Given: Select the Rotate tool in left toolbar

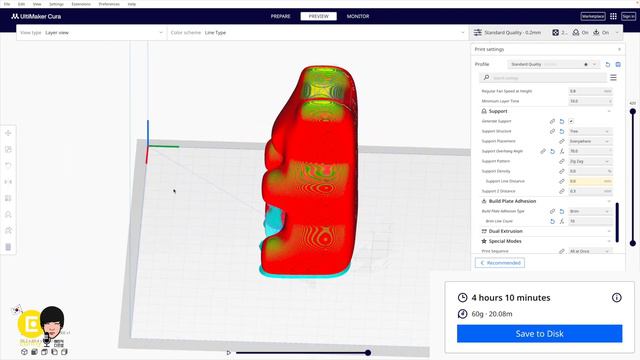Looking at the screenshot, I should pyautogui.click(x=8, y=165).
